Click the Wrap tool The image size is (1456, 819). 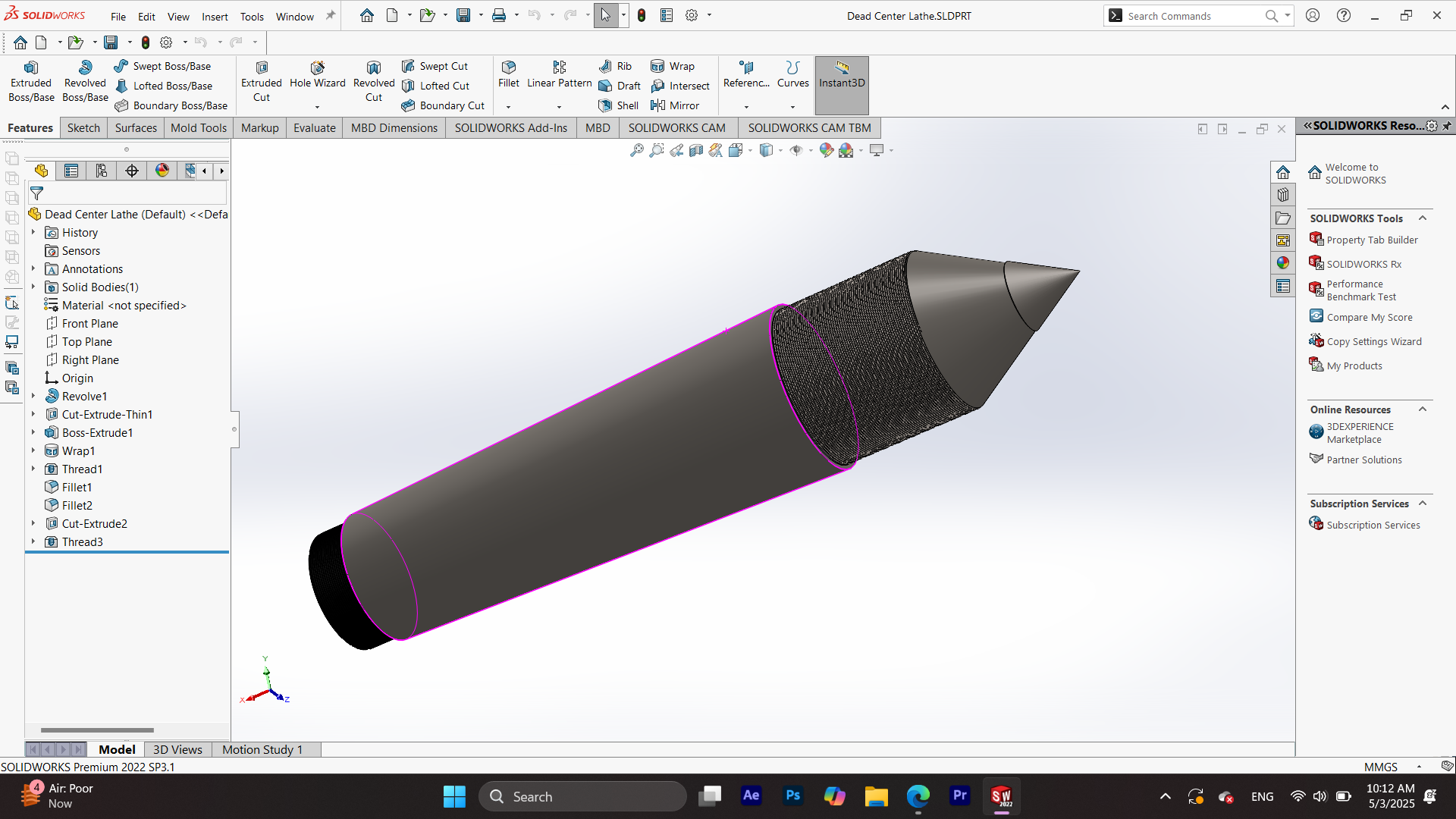[673, 67]
